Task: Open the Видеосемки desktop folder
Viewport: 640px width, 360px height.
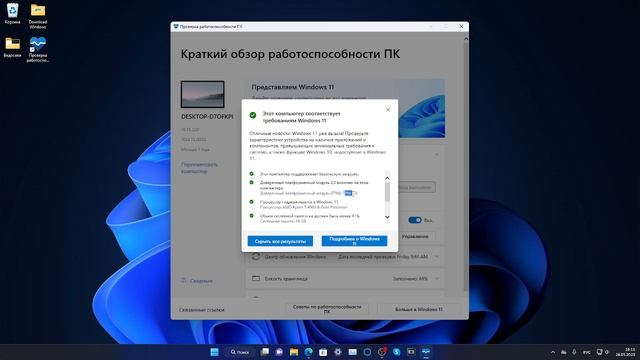Action: 12,47
